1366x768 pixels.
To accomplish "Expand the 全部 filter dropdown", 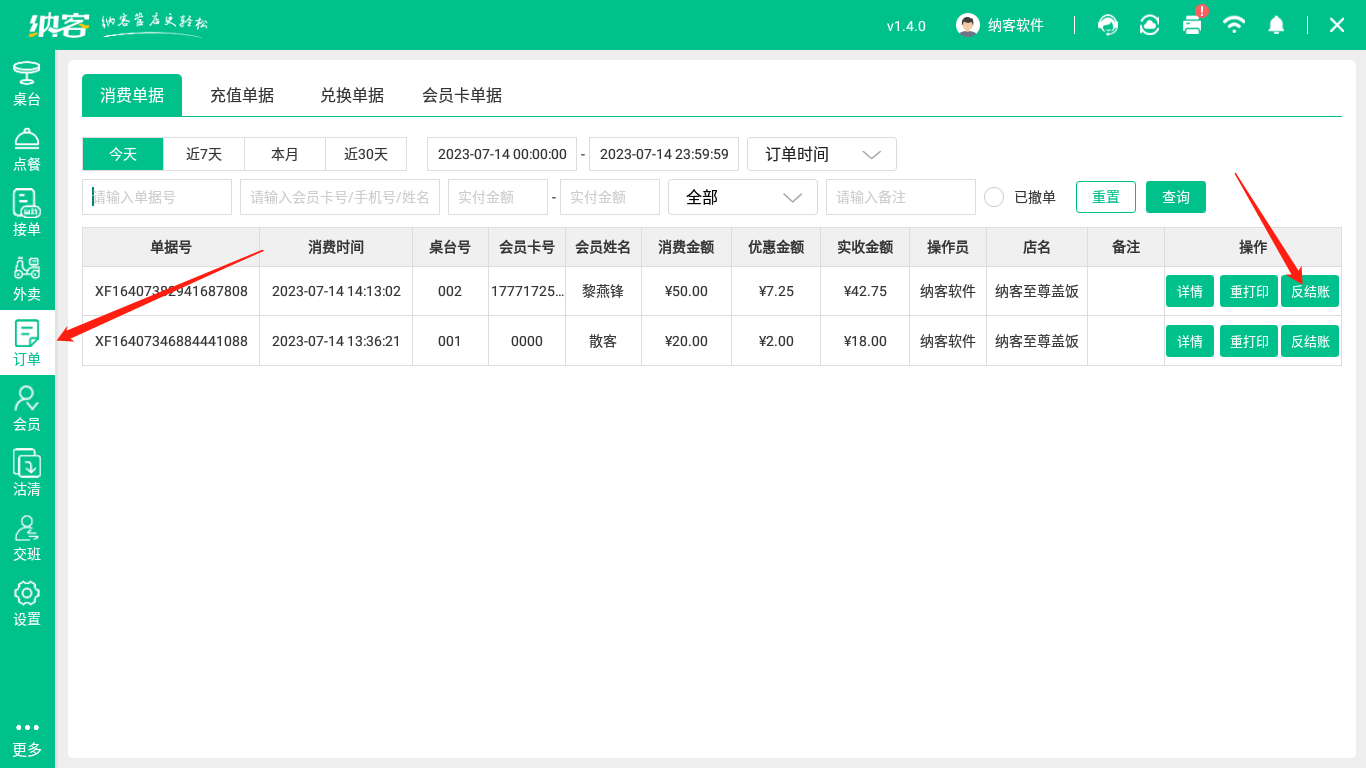I will (x=743, y=197).
